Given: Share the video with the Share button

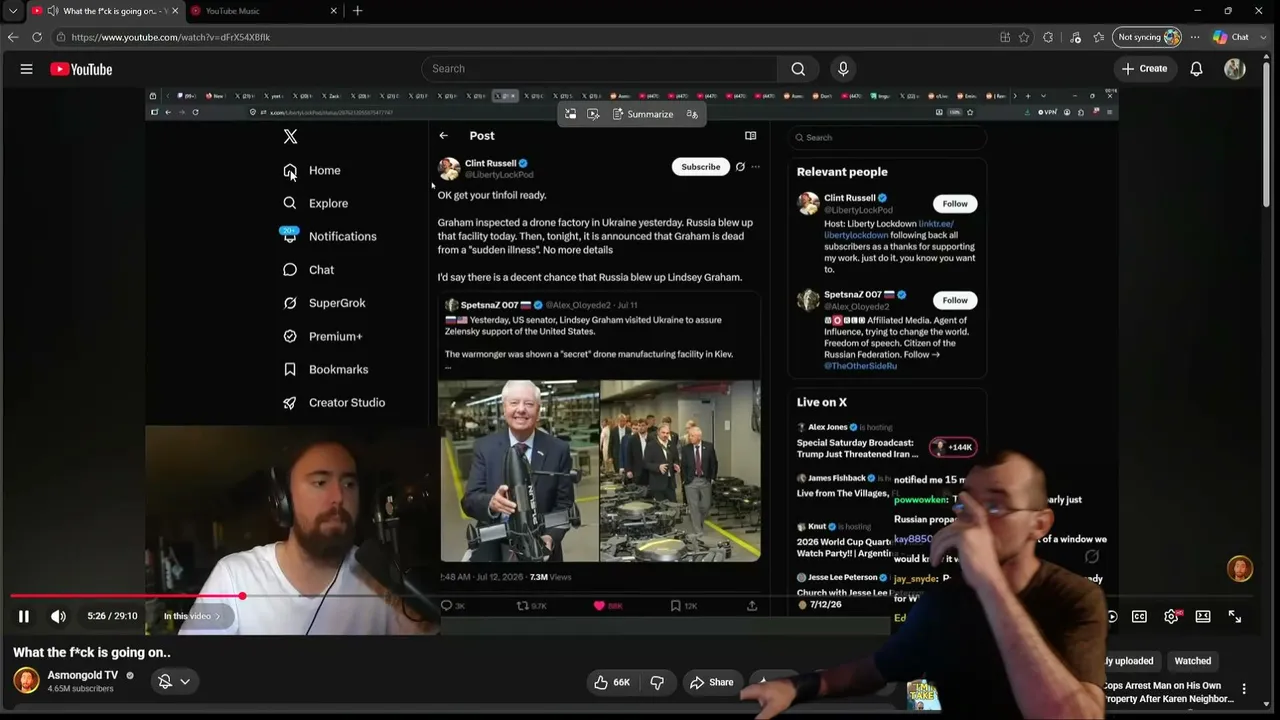Looking at the screenshot, I should 712,682.
